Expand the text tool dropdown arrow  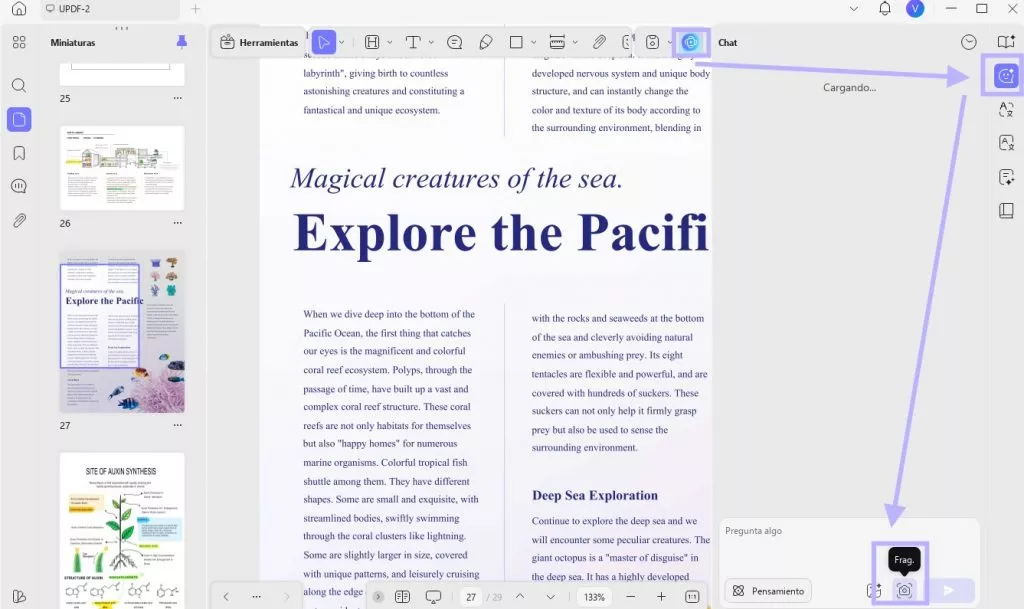(431, 42)
